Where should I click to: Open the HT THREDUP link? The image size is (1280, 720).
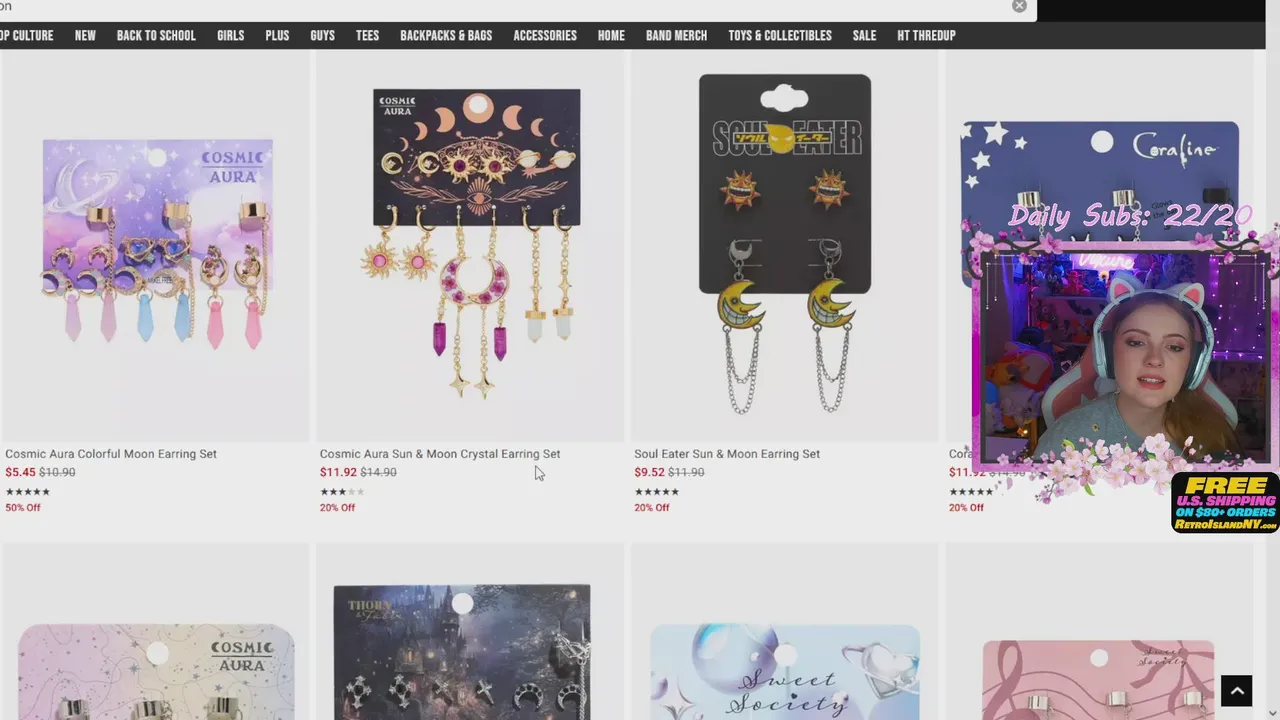click(x=926, y=35)
